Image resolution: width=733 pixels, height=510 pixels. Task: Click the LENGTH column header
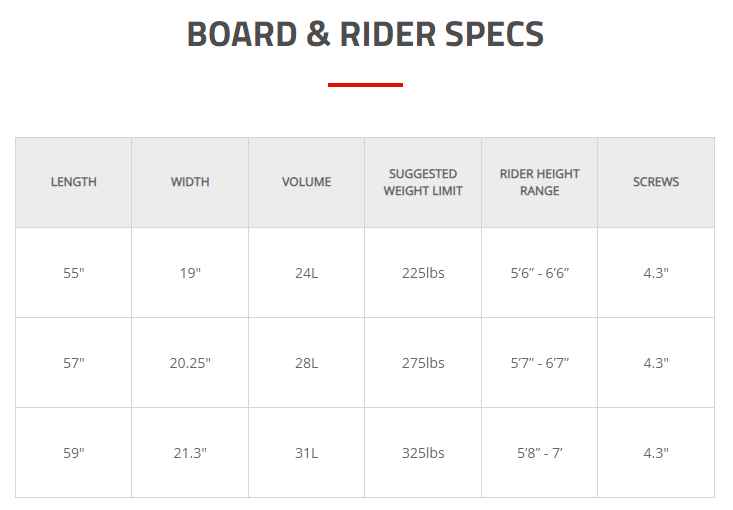(73, 182)
